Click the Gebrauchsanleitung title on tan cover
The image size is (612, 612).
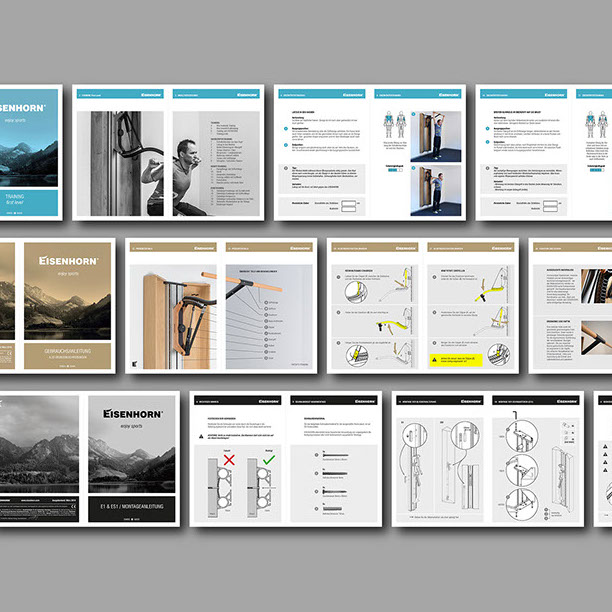coord(68,352)
